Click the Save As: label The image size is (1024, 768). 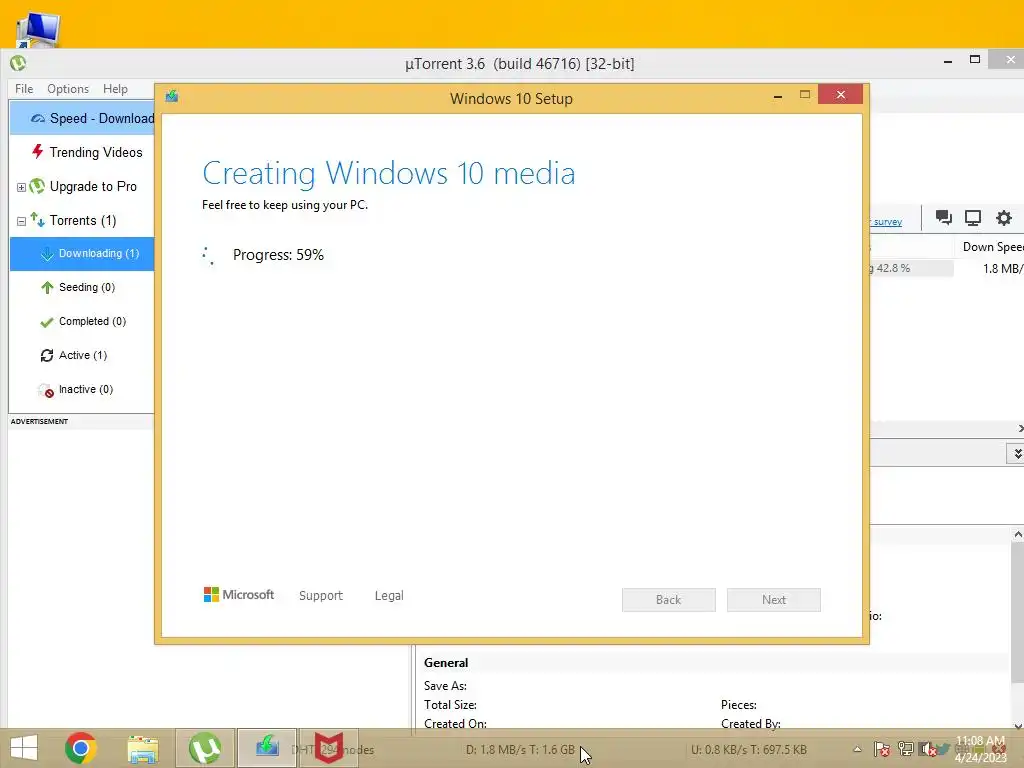click(x=445, y=686)
